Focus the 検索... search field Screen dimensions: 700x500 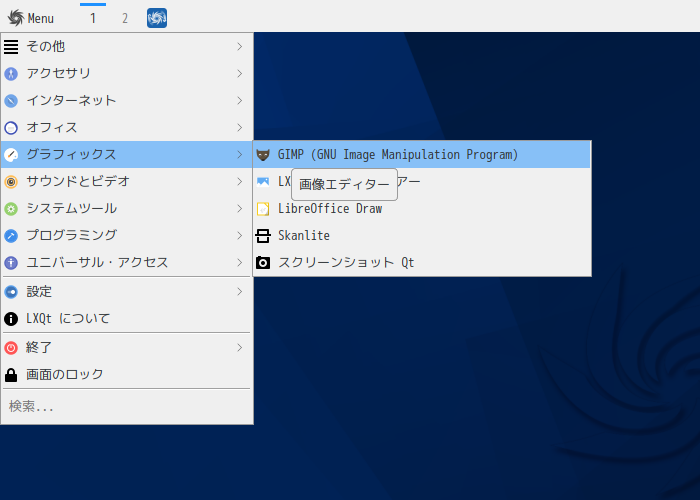coord(127,407)
